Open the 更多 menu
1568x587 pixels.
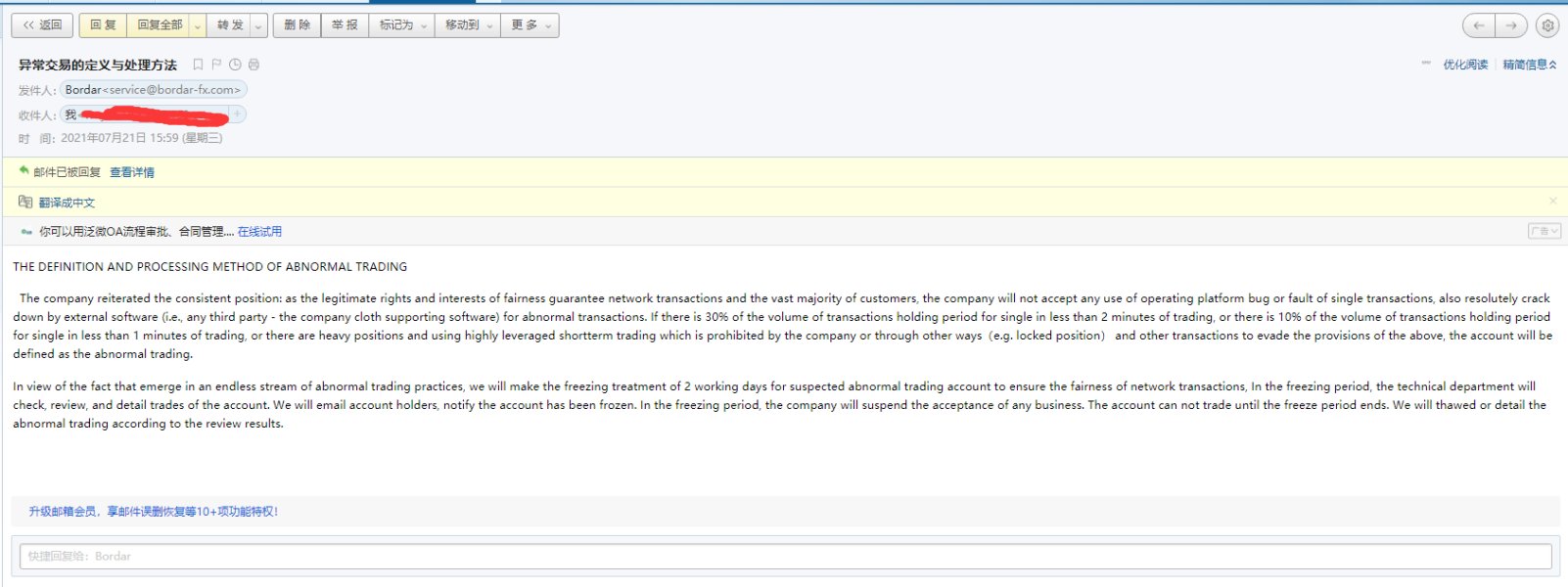point(530,25)
